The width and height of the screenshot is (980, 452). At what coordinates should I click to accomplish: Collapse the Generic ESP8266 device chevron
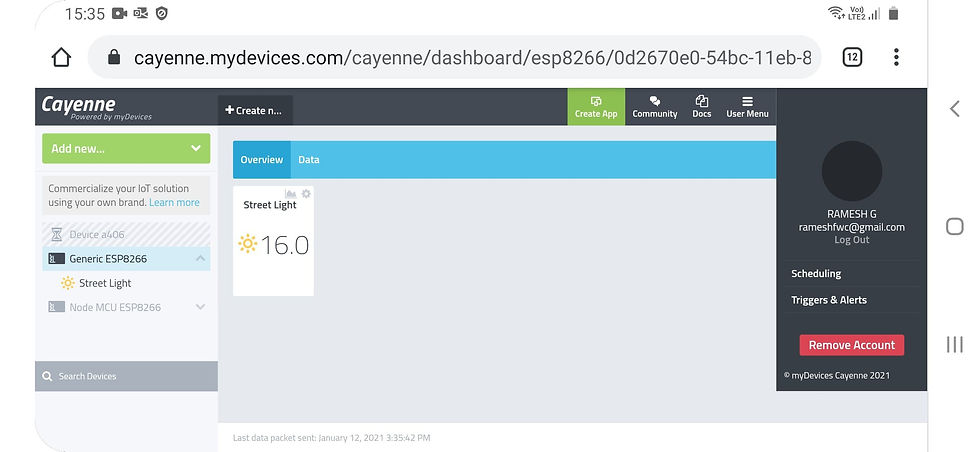(201, 258)
